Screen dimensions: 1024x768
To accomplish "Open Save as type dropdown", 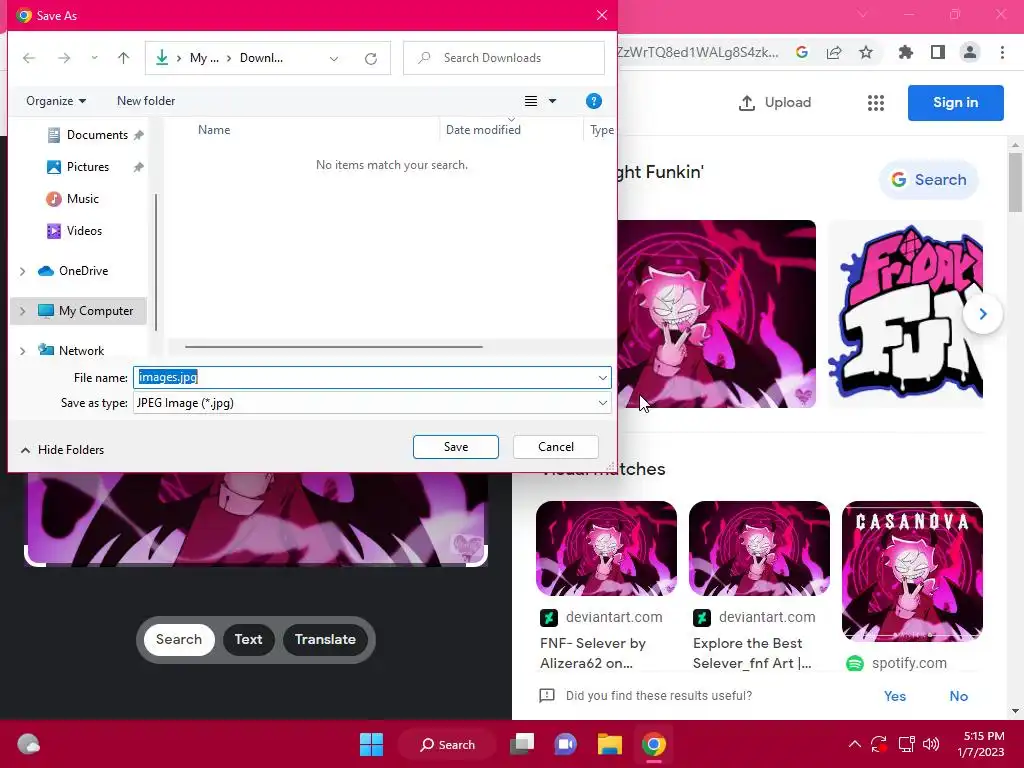I will [x=372, y=403].
